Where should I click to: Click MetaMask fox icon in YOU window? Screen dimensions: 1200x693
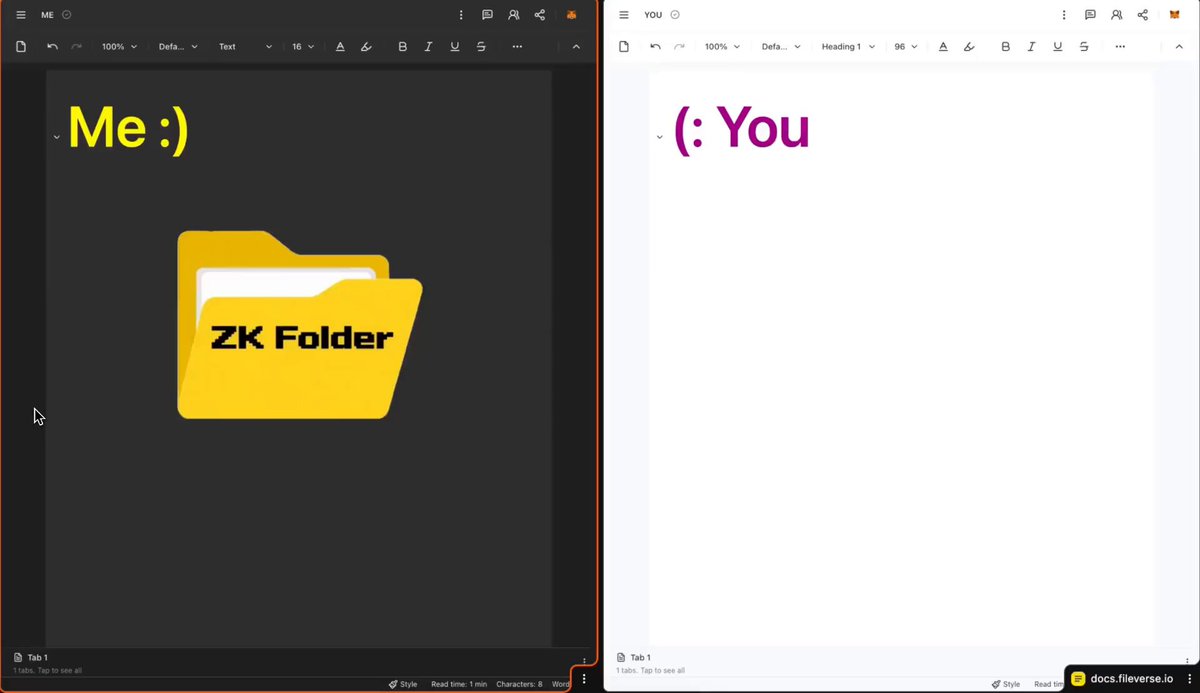coord(1175,15)
